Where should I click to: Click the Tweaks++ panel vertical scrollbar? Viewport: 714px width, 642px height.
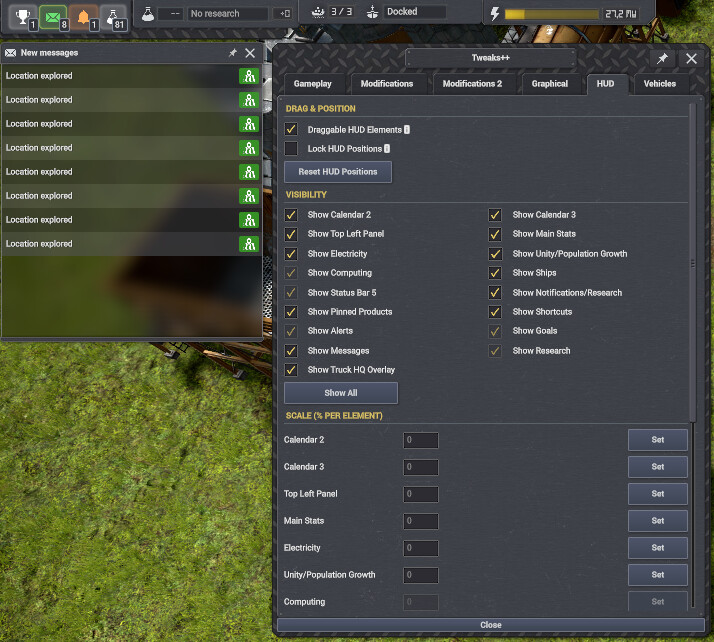[693, 263]
